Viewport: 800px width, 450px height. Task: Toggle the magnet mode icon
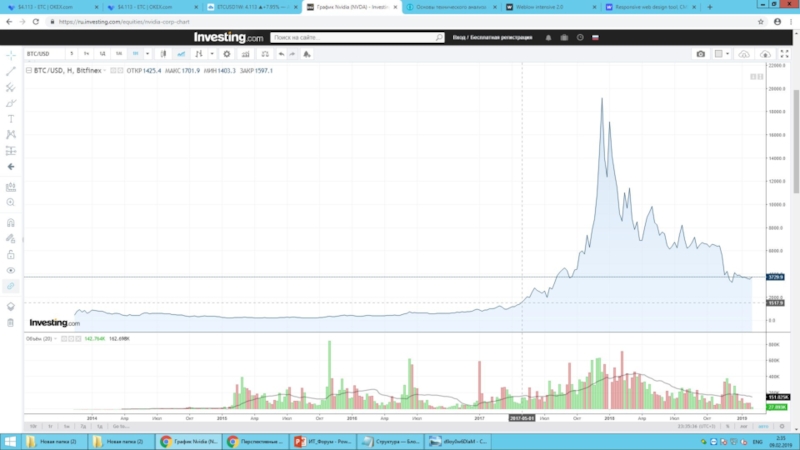click(11, 222)
